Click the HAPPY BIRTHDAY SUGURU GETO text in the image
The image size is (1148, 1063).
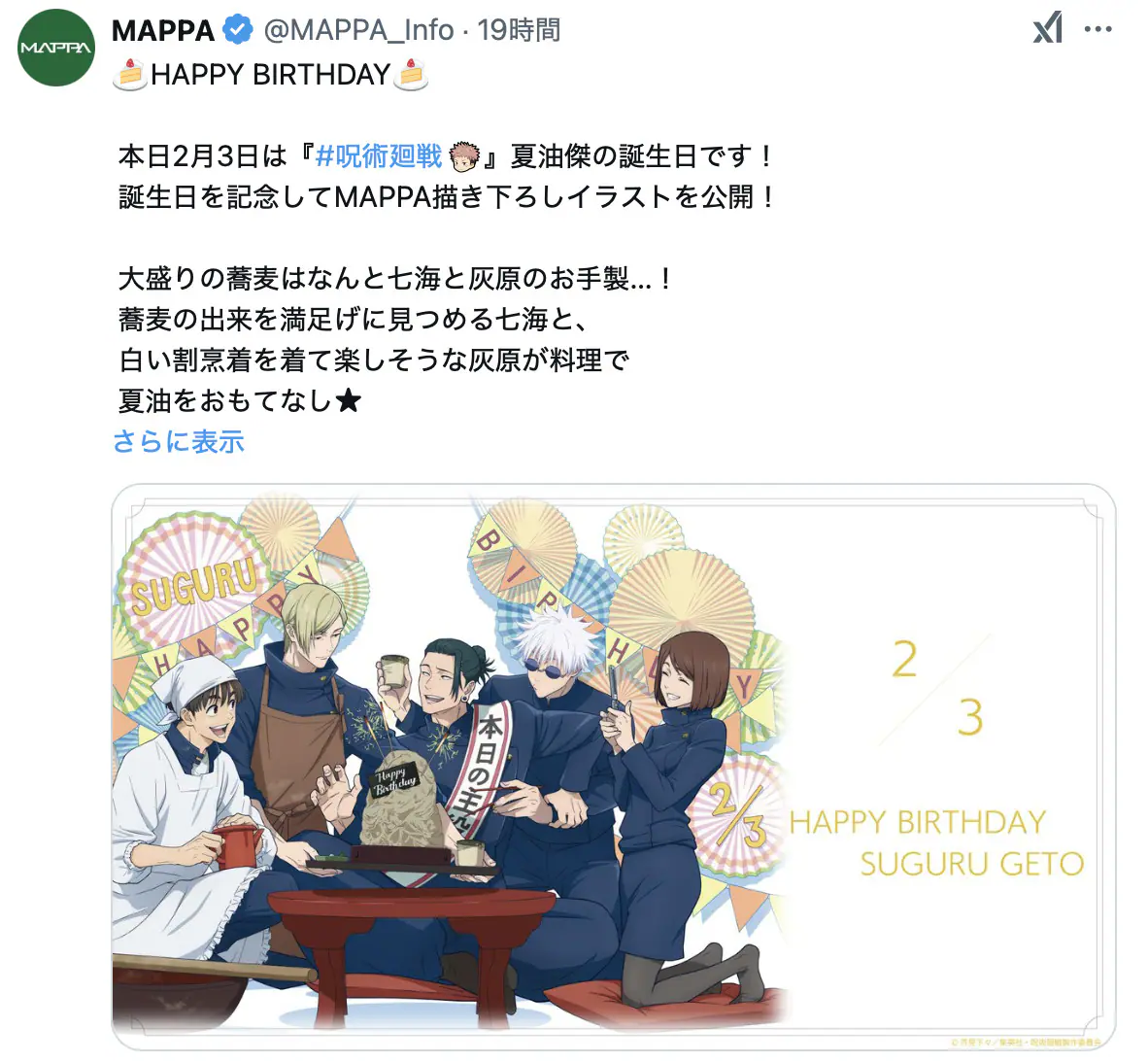936,843
